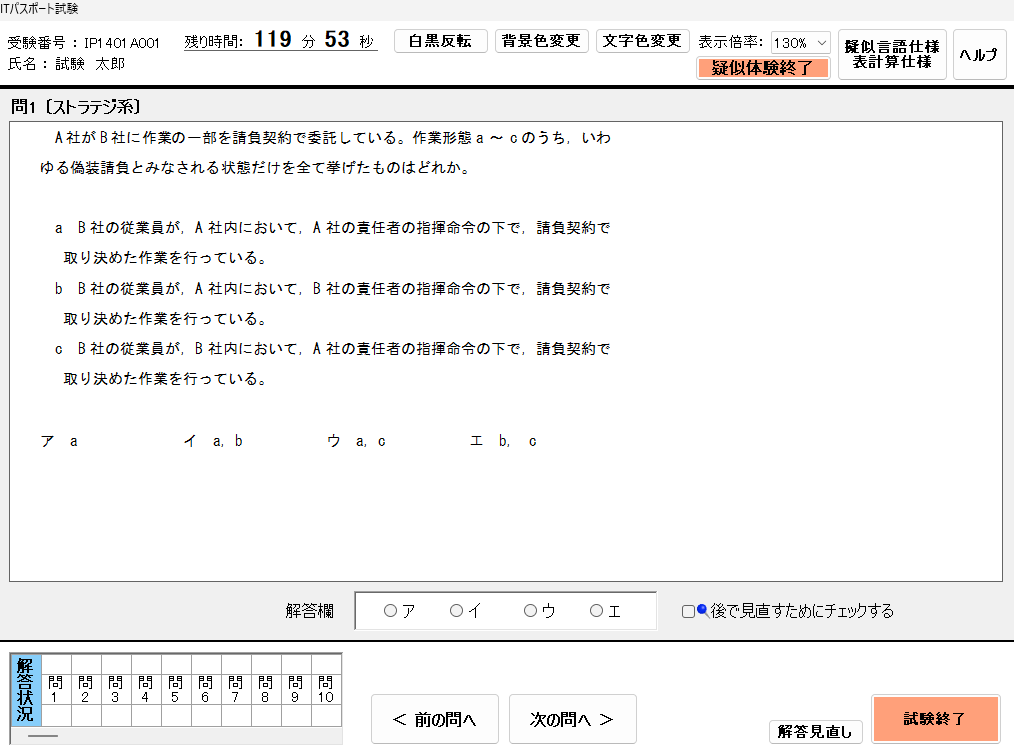Jump to 問1 in answer status grid

(x=55, y=689)
